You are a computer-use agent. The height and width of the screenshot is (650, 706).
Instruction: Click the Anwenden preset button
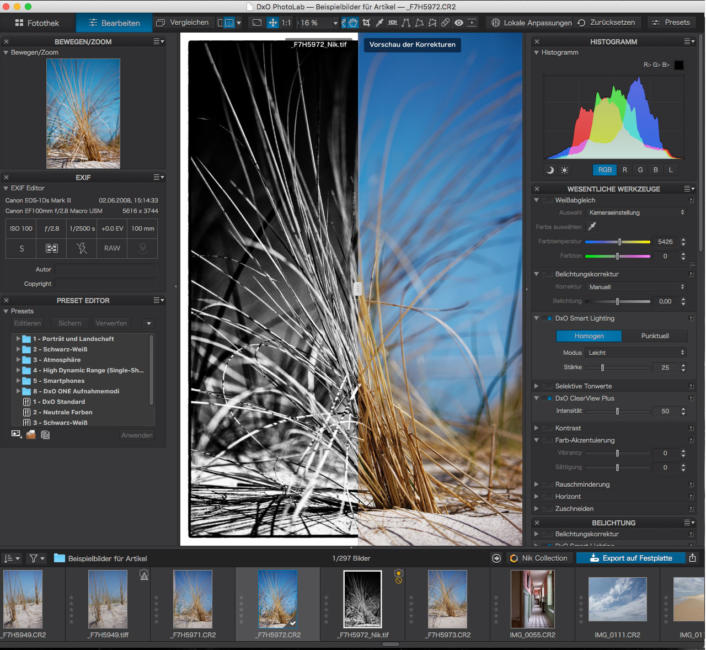tap(136, 435)
